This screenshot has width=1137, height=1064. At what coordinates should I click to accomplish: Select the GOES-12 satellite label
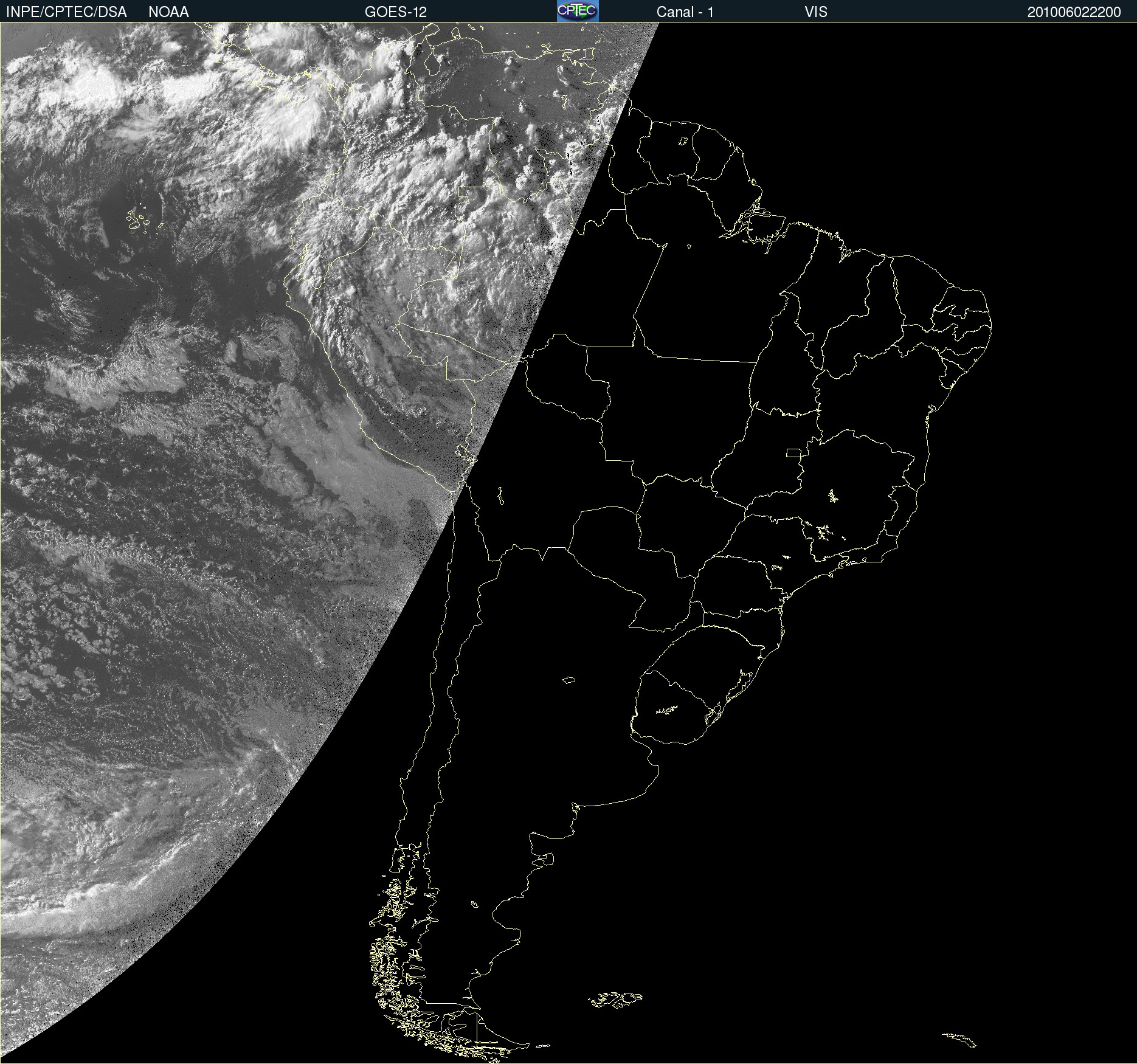click(x=396, y=12)
